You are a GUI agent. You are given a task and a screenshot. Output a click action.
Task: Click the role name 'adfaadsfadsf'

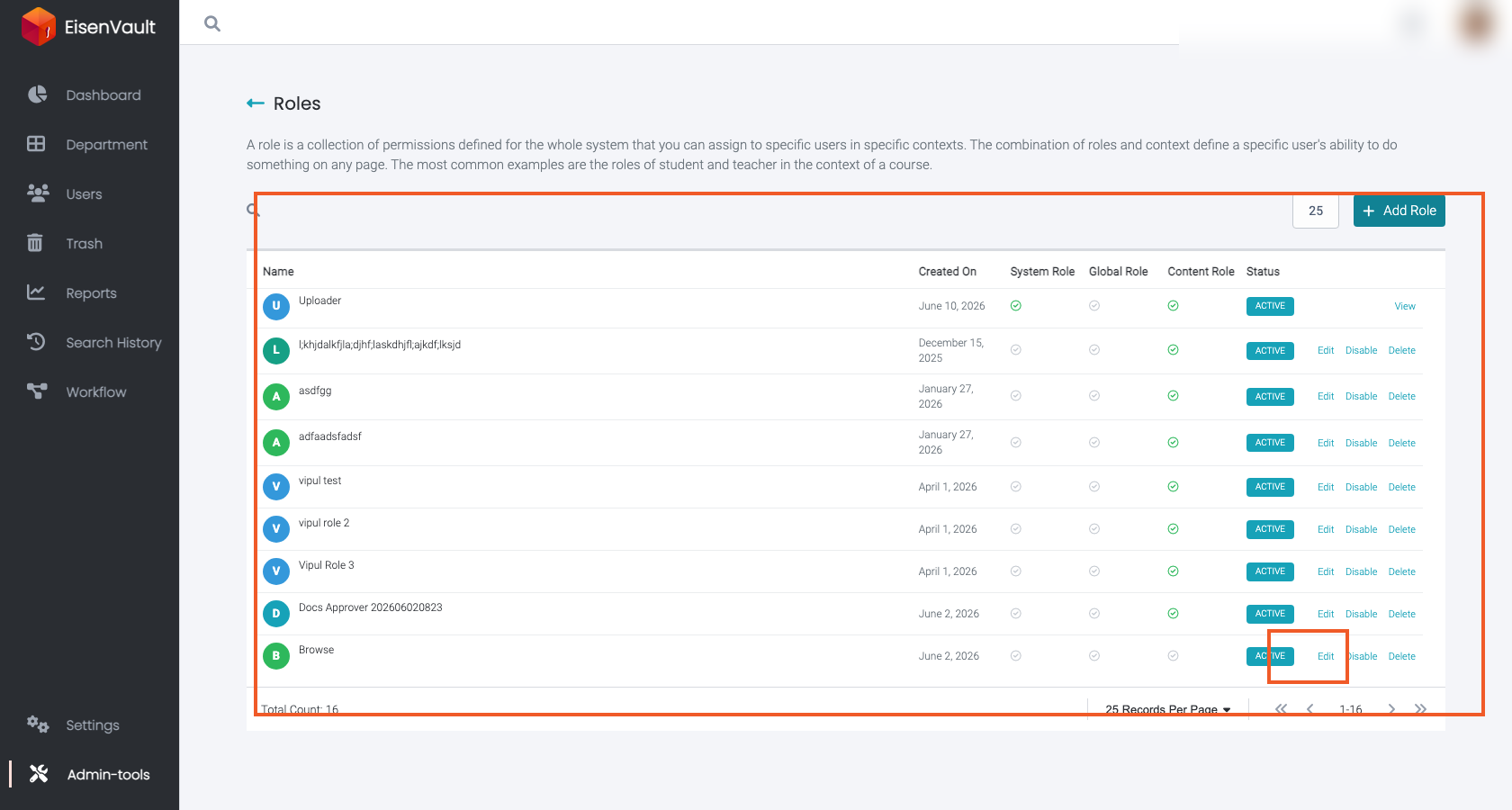[329, 436]
